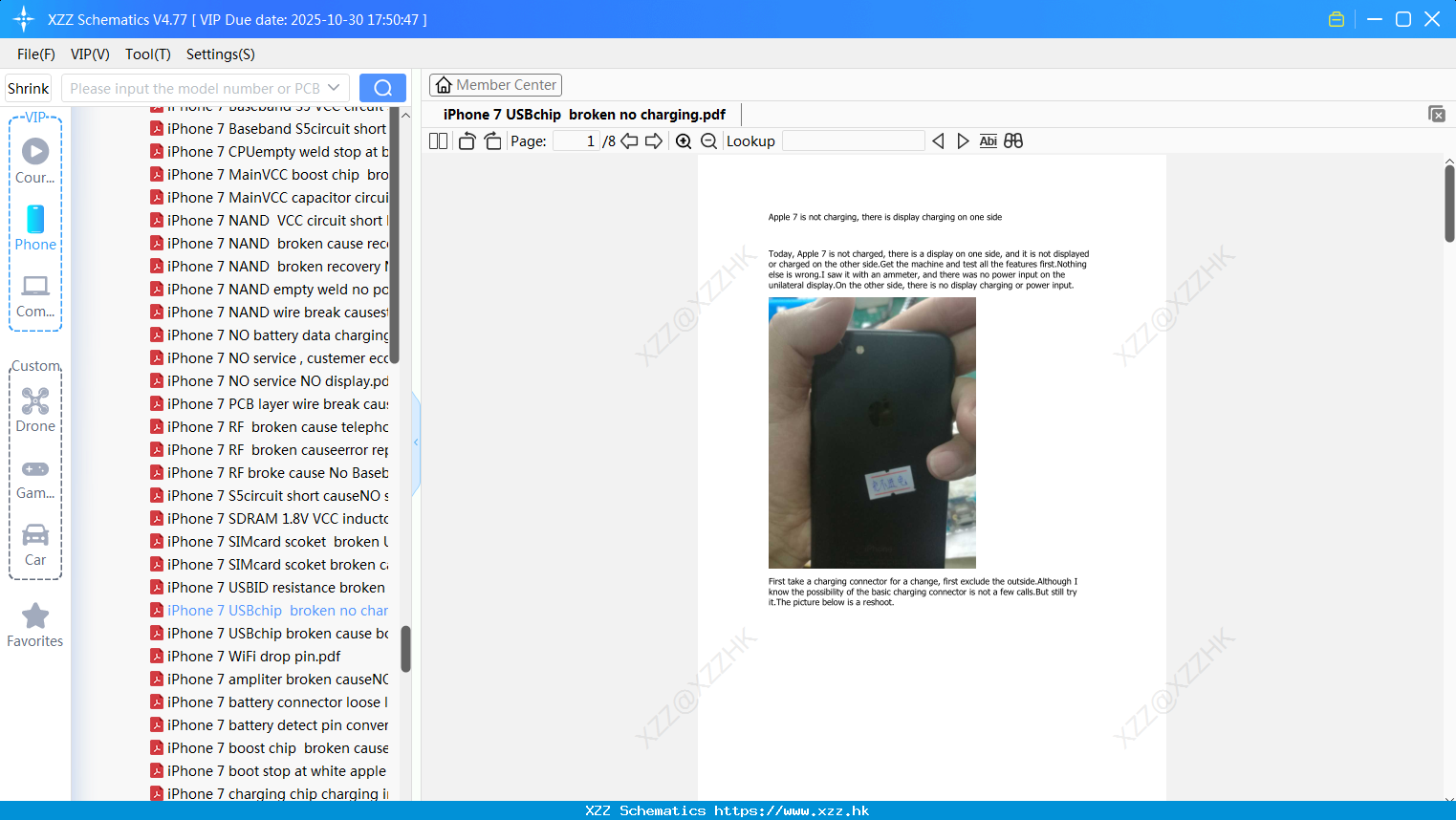1456x820 pixels.
Task: Find next lookup result triangle
Action: [963, 140]
